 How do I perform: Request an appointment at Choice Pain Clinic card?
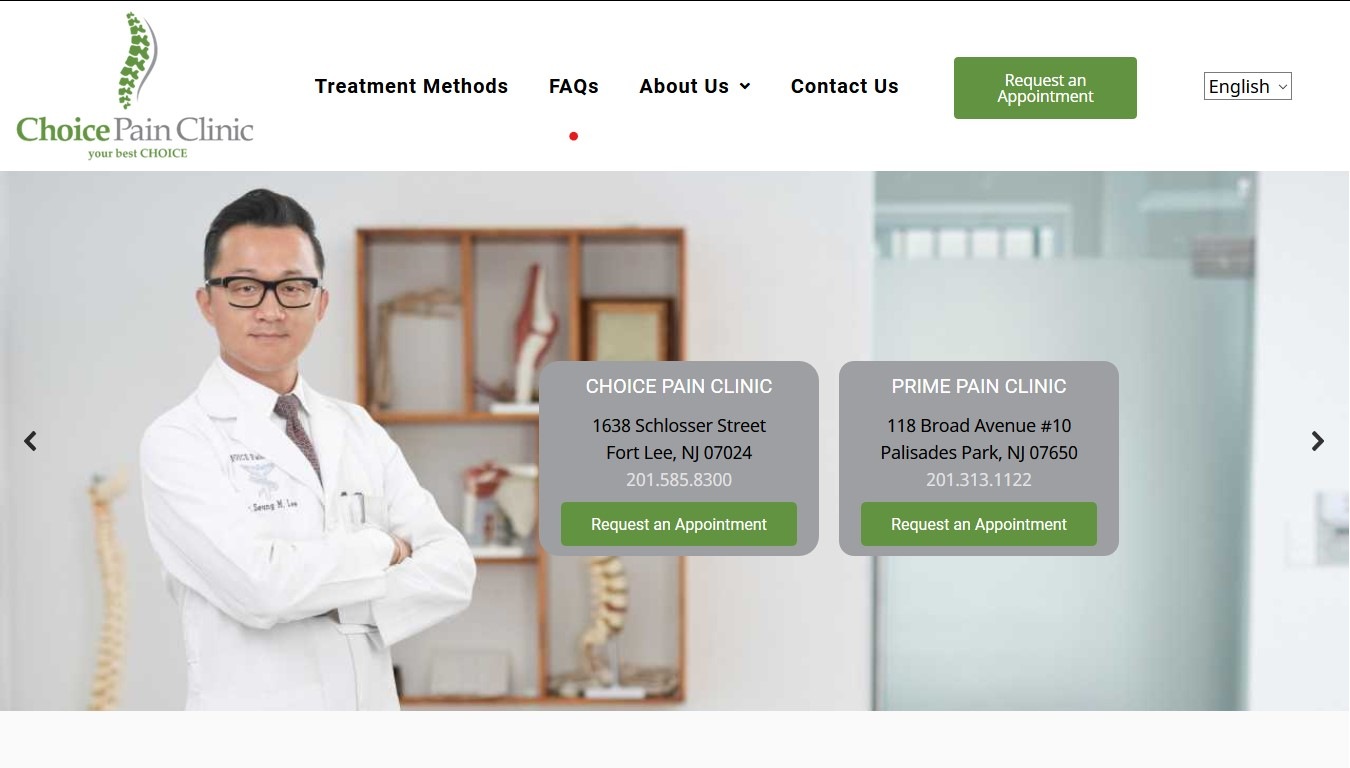[x=679, y=524]
